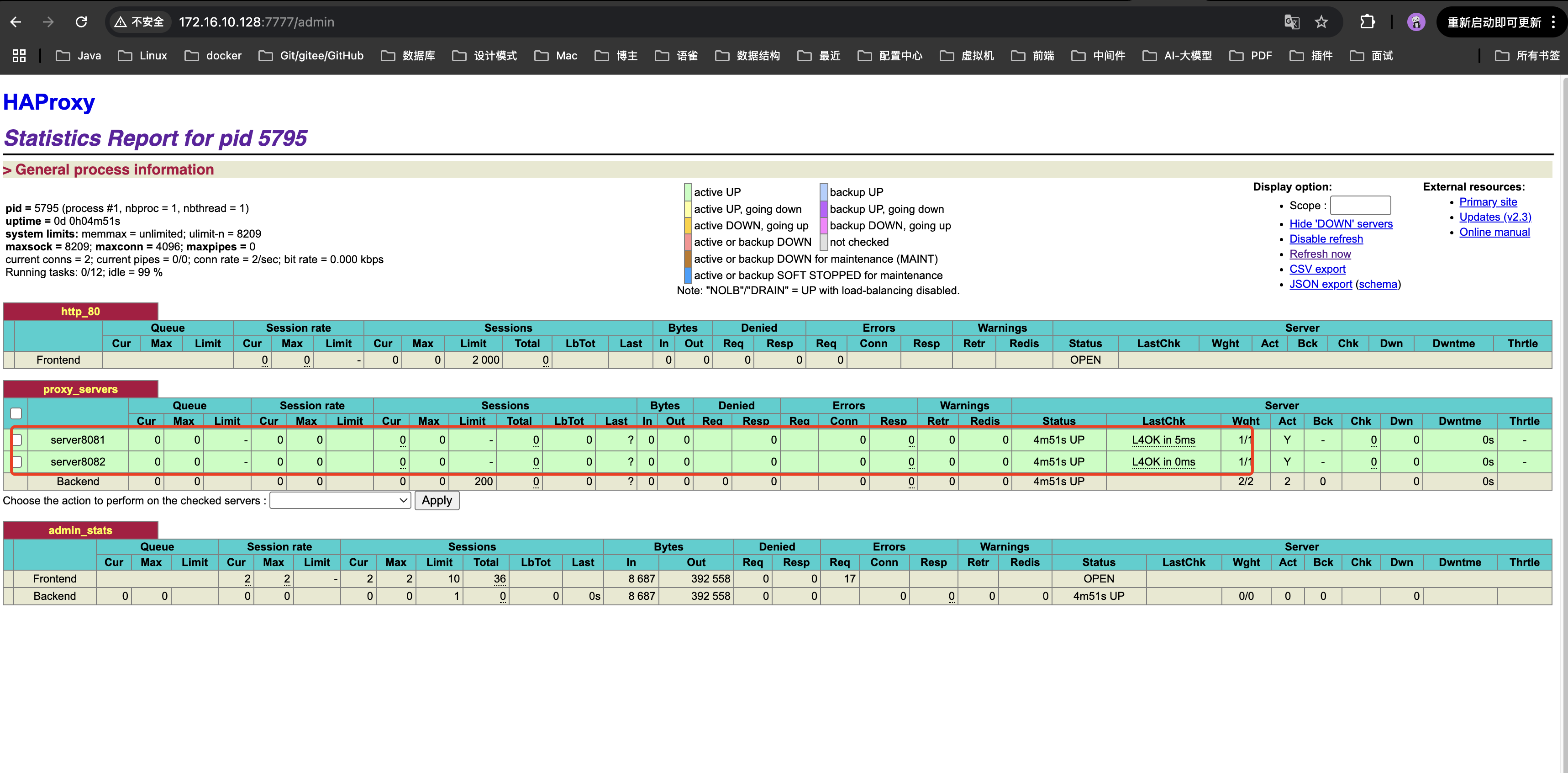This screenshot has height=773, width=1568.
Task: Open the Google Translate page icon
Action: (1292, 22)
